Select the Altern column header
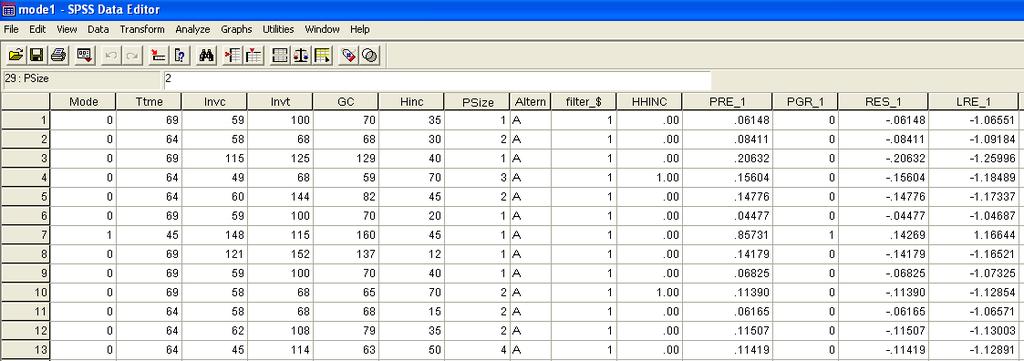This screenshot has height=361, width=1024. point(530,101)
